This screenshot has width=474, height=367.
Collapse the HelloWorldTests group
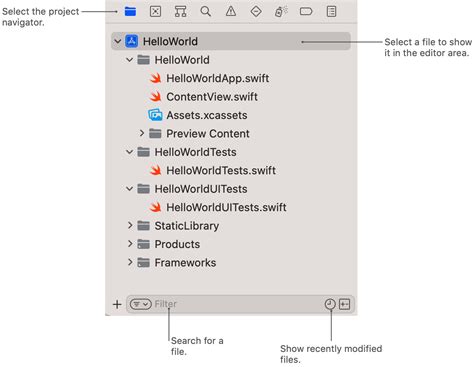click(129, 152)
